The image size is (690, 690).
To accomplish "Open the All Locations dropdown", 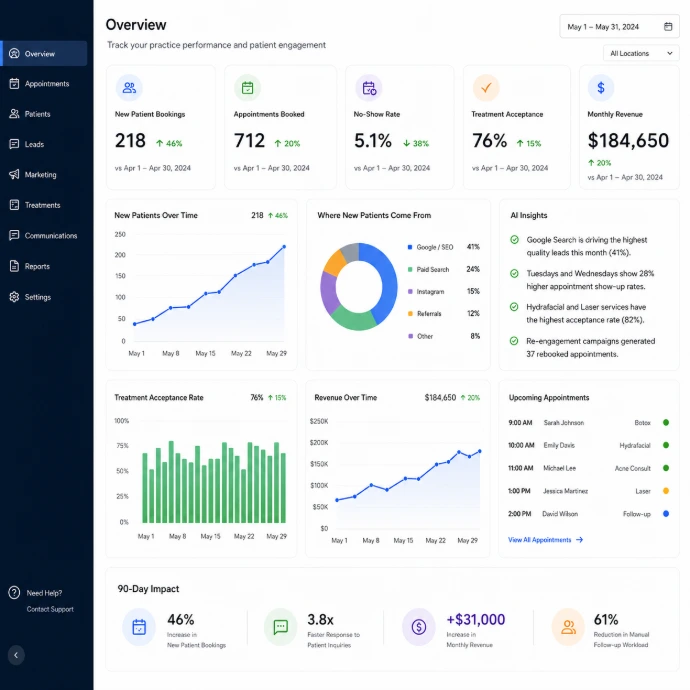I will click(x=641, y=53).
